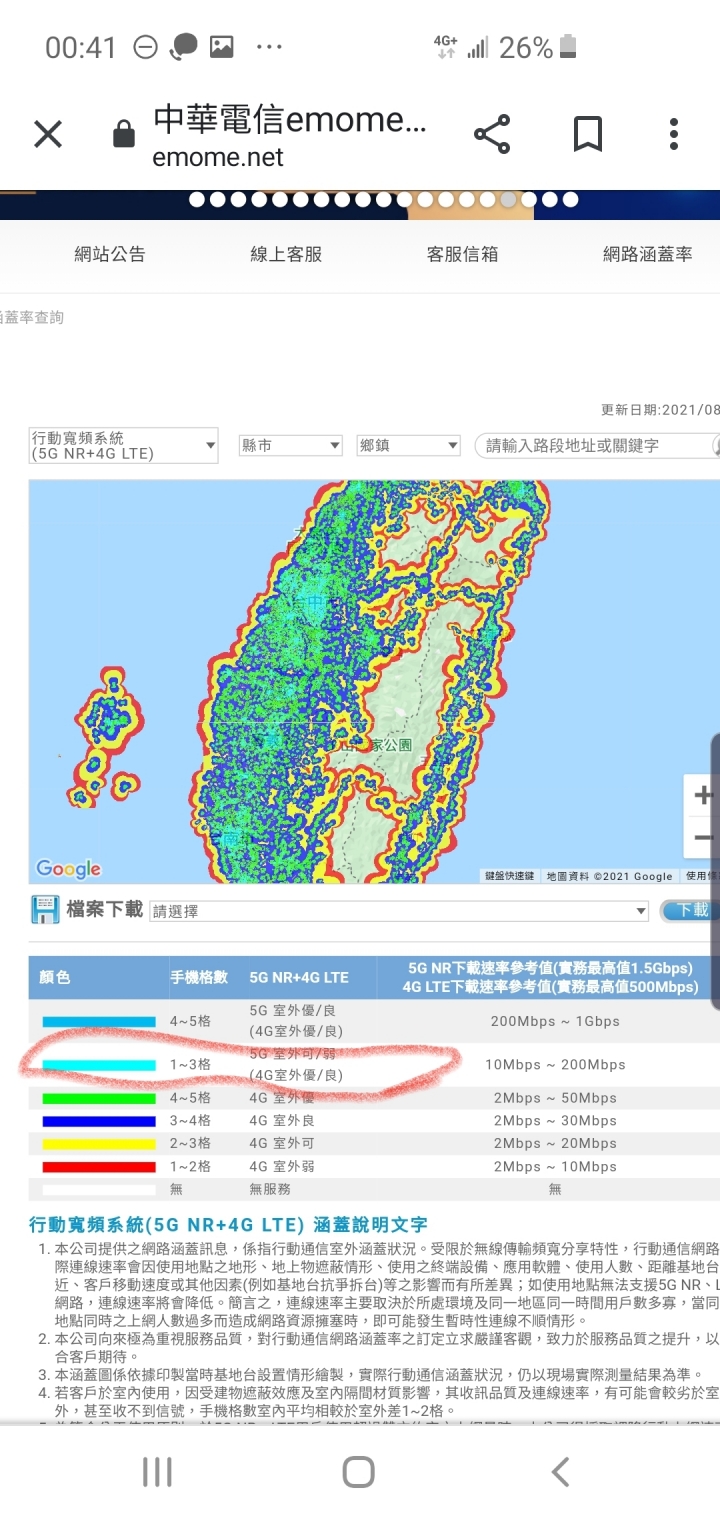This screenshot has width=720, height=1520.
Task: Open 客服信箱 tab
Action: click(x=462, y=254)
